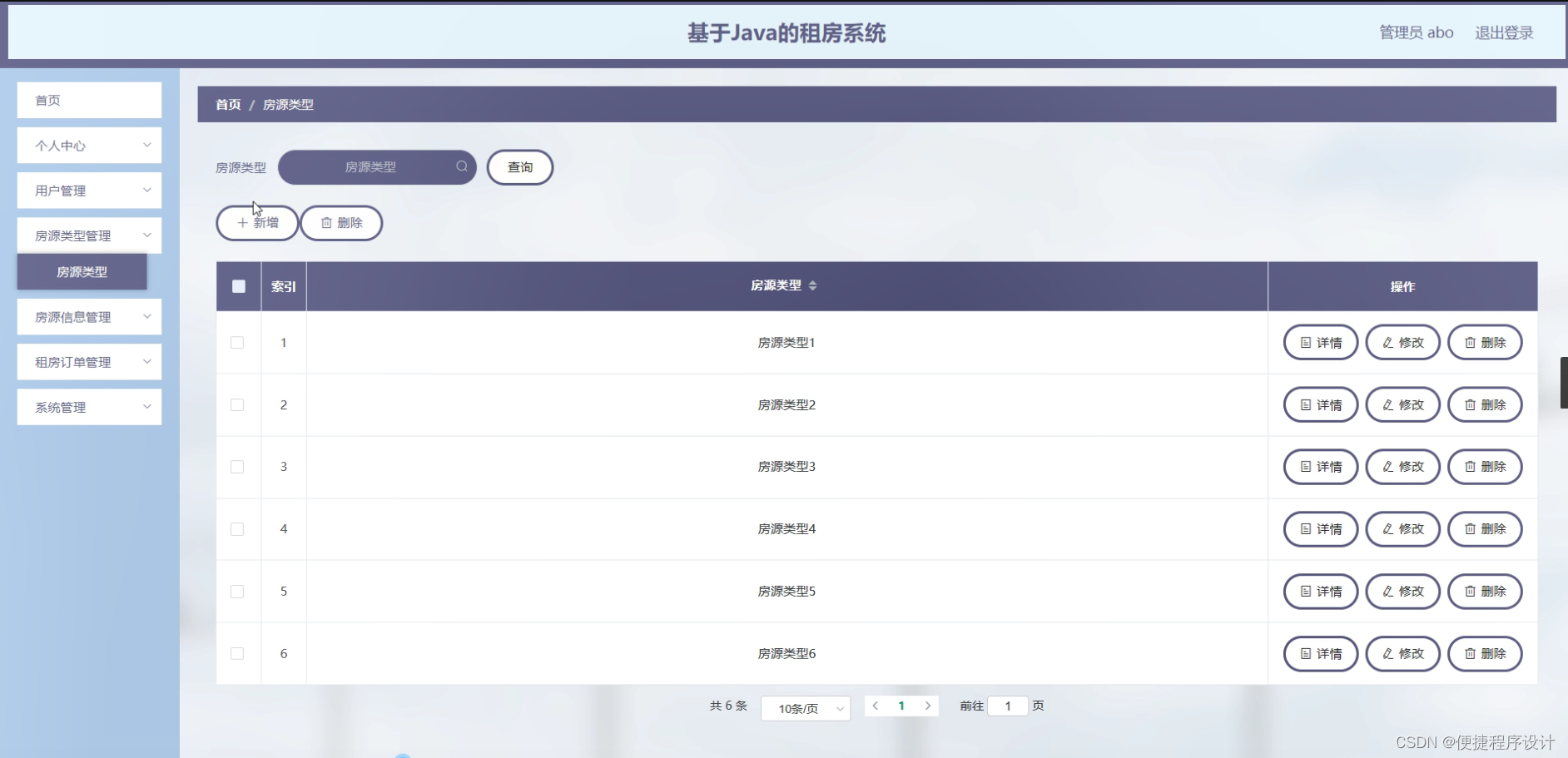Viewport: 1568px width, 758px height.
Task: Click the pencil 修改 icon for 房源类型2
Action: 1387,404
